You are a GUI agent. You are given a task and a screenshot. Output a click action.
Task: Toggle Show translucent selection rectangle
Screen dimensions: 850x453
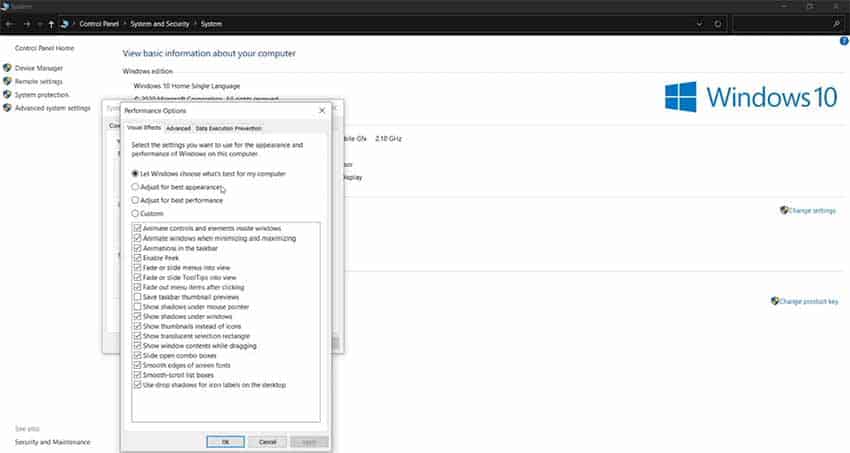click(x=138, y=336)
